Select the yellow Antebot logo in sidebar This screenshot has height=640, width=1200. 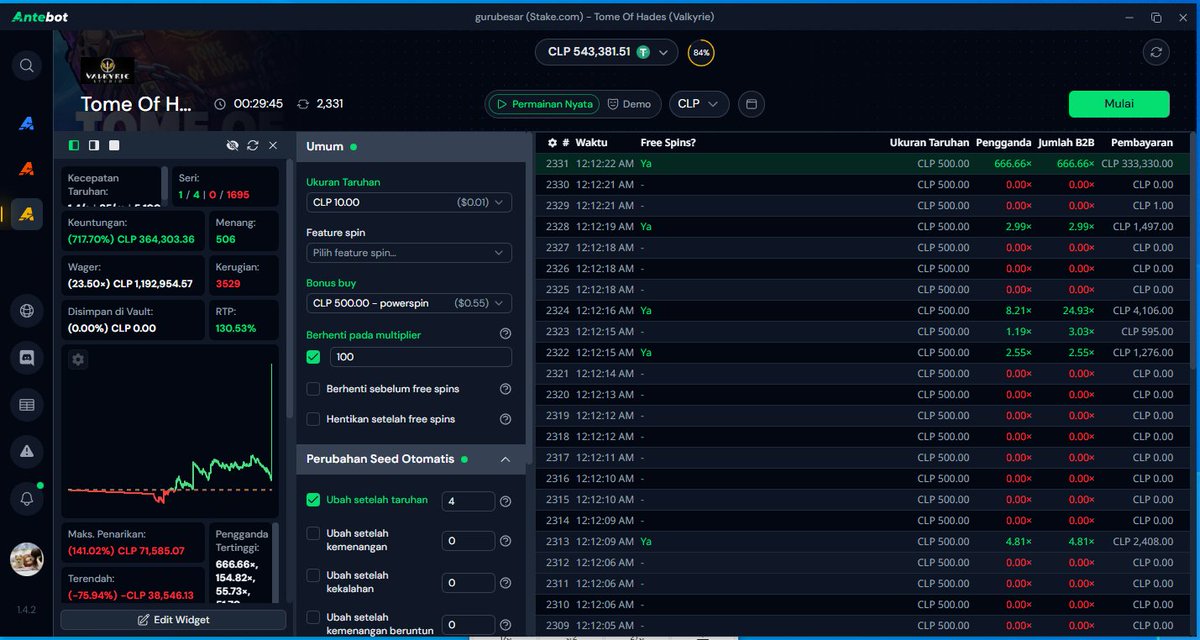coord(27,214)
